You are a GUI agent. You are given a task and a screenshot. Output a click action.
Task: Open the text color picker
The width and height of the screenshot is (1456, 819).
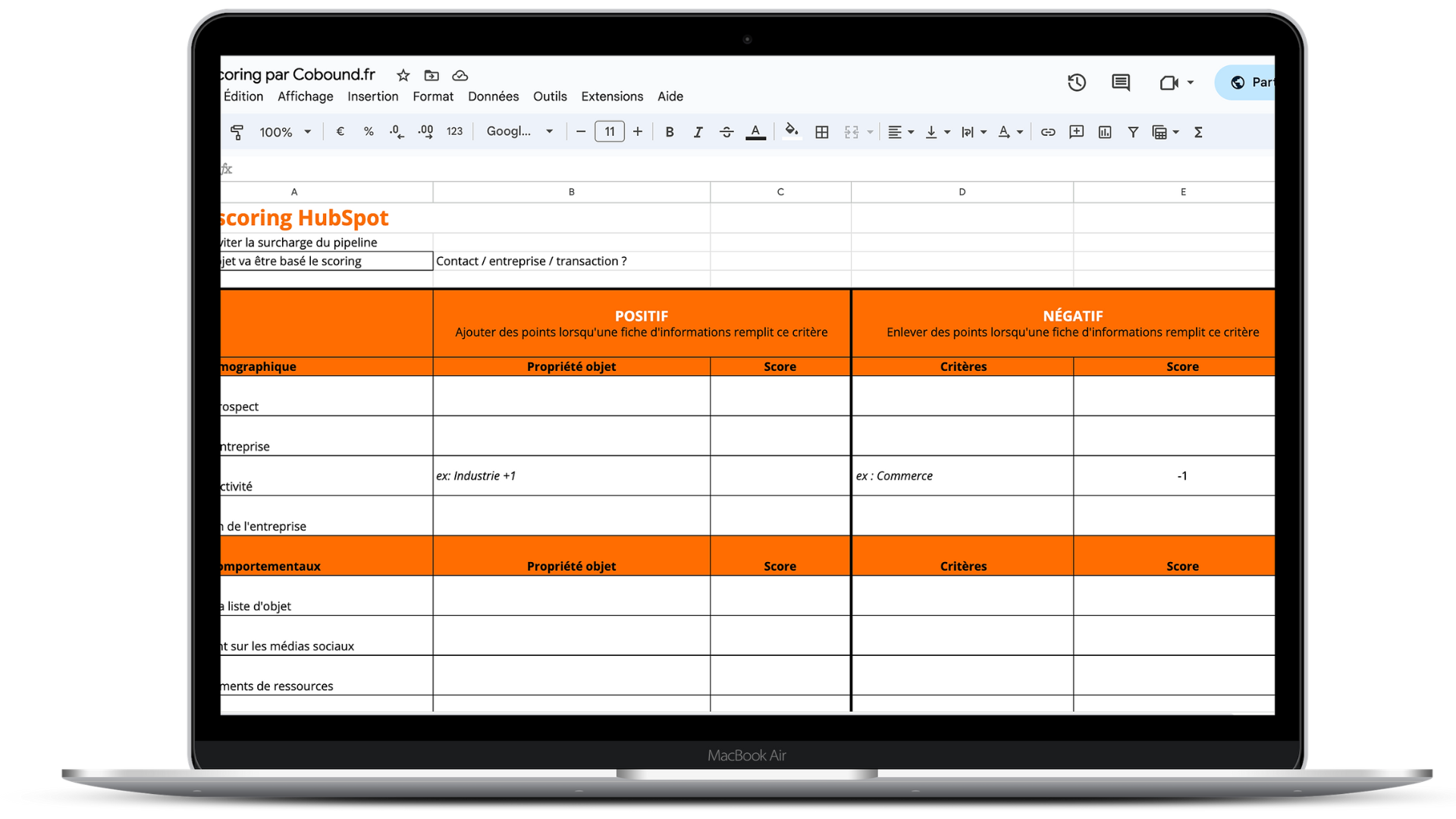[x=755, y=132]
